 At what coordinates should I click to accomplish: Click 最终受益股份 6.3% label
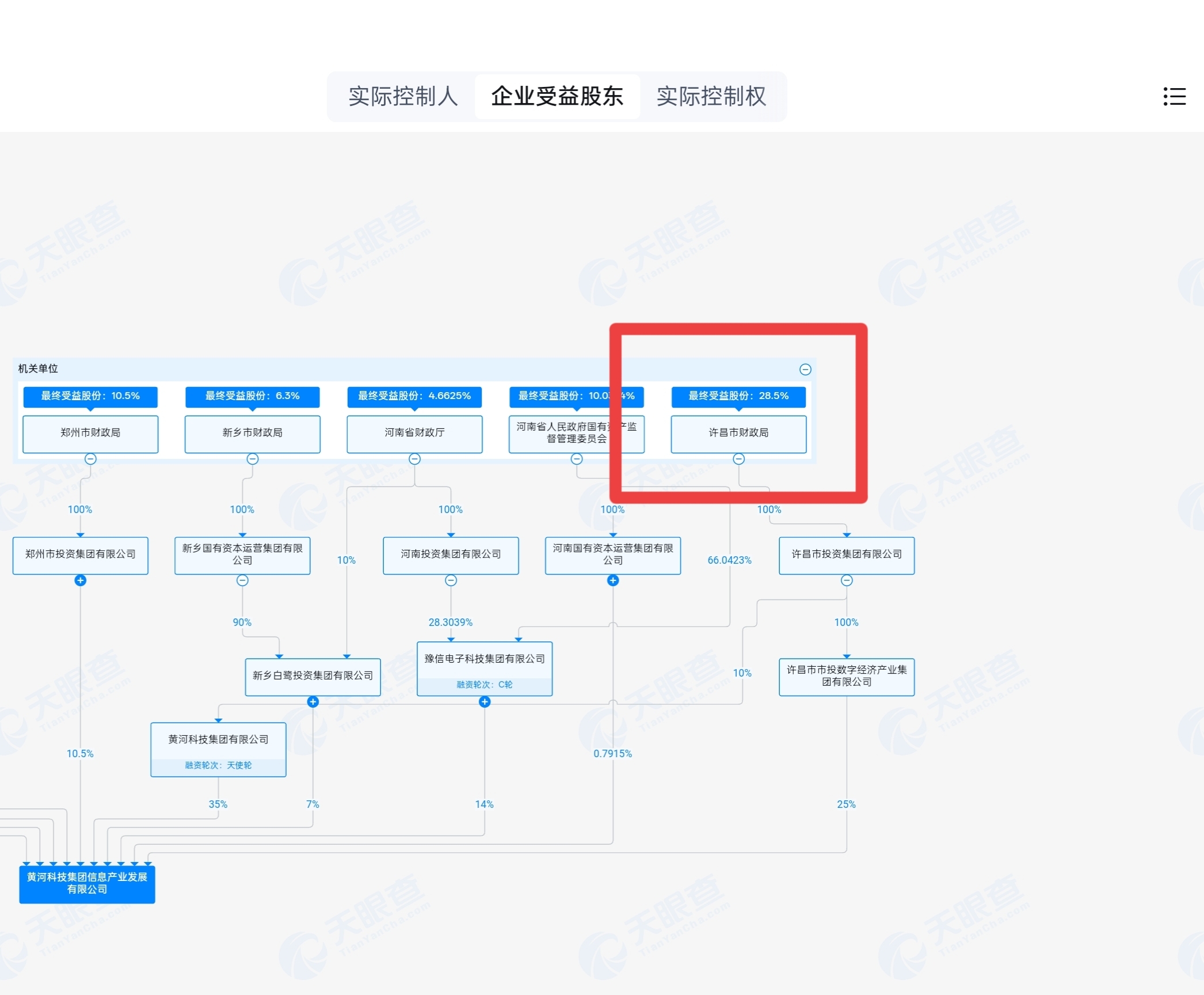coord(253,396)
